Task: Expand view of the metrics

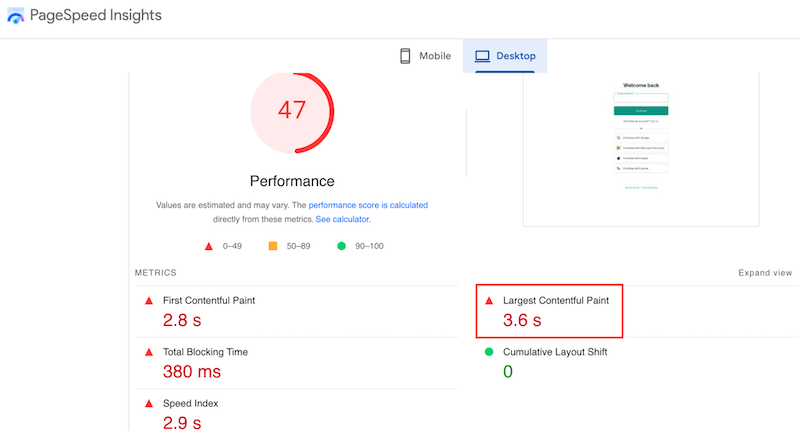Action: point(765,273)
